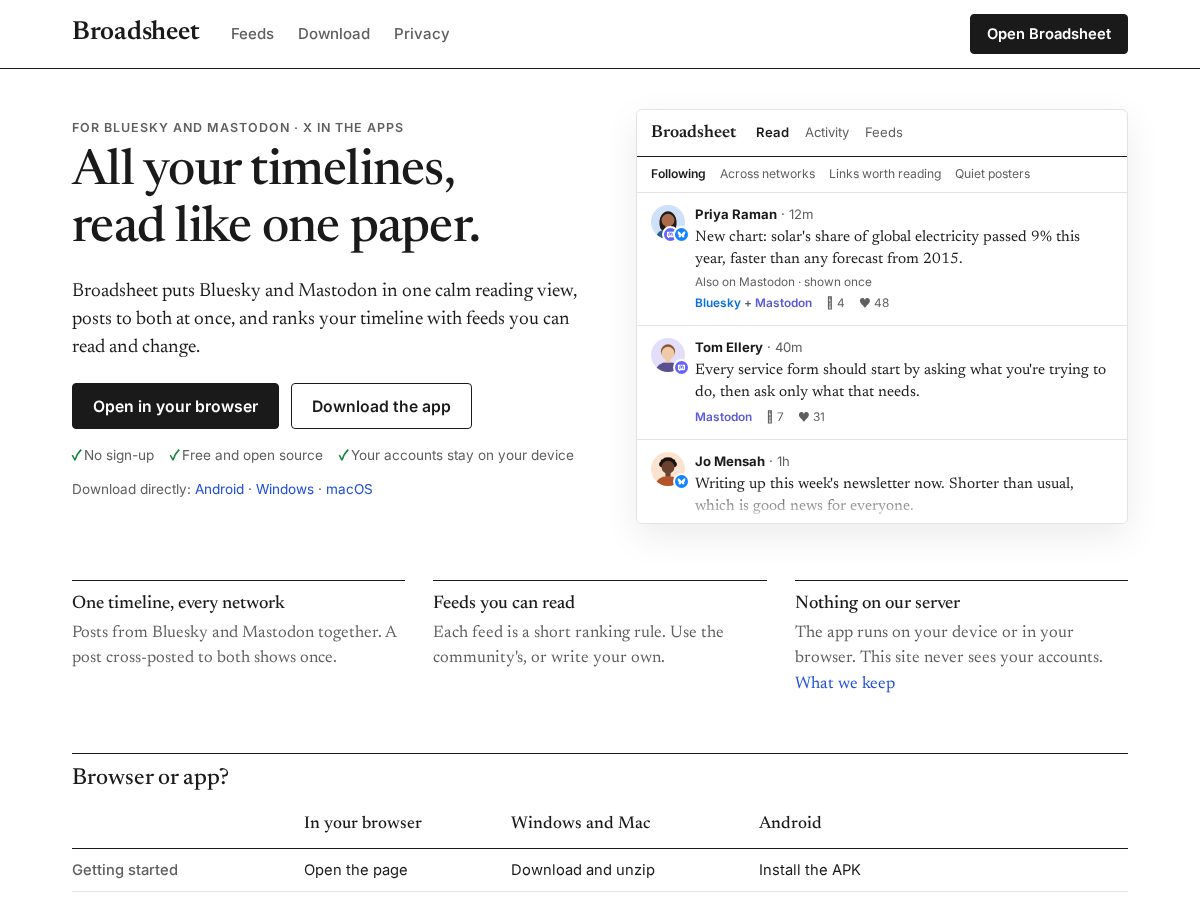Open the Privacy link in top navigation

[x=421, y=34]
